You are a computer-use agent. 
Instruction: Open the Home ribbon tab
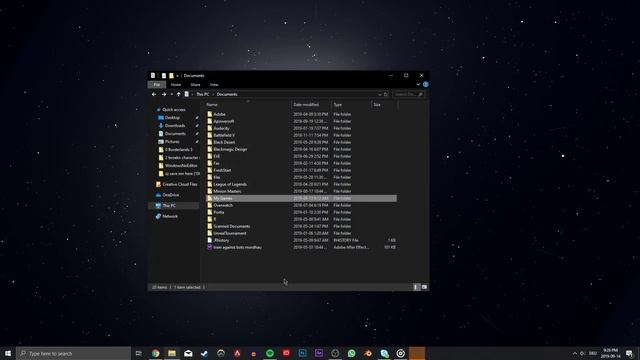tap(176, 84)
